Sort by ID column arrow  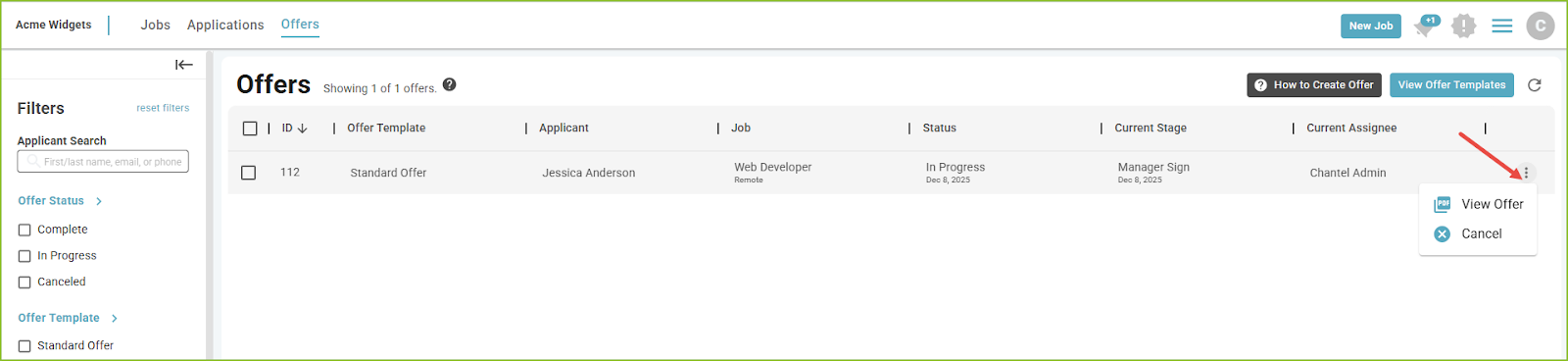point(302,129)
